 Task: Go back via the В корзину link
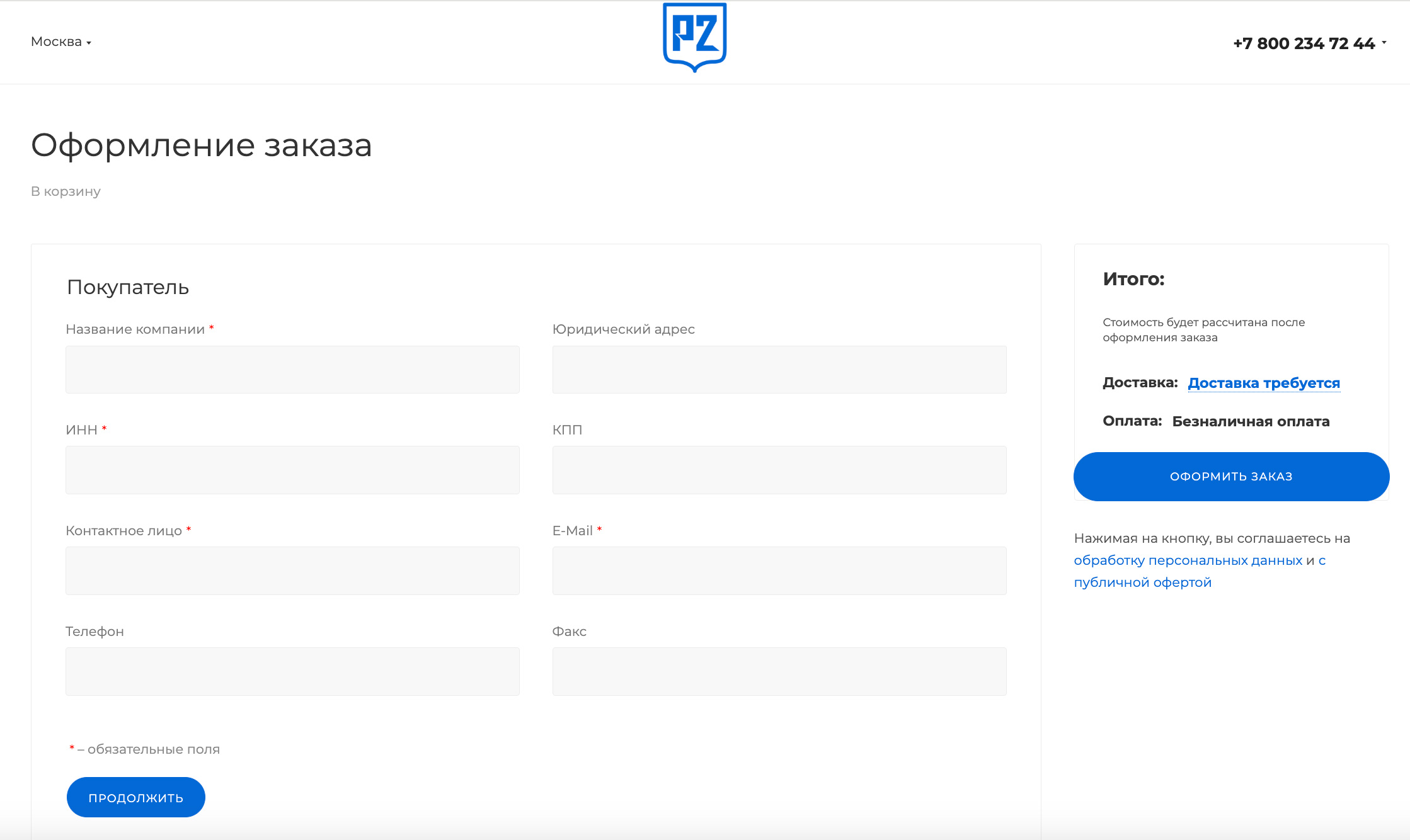tap(66, 191)
